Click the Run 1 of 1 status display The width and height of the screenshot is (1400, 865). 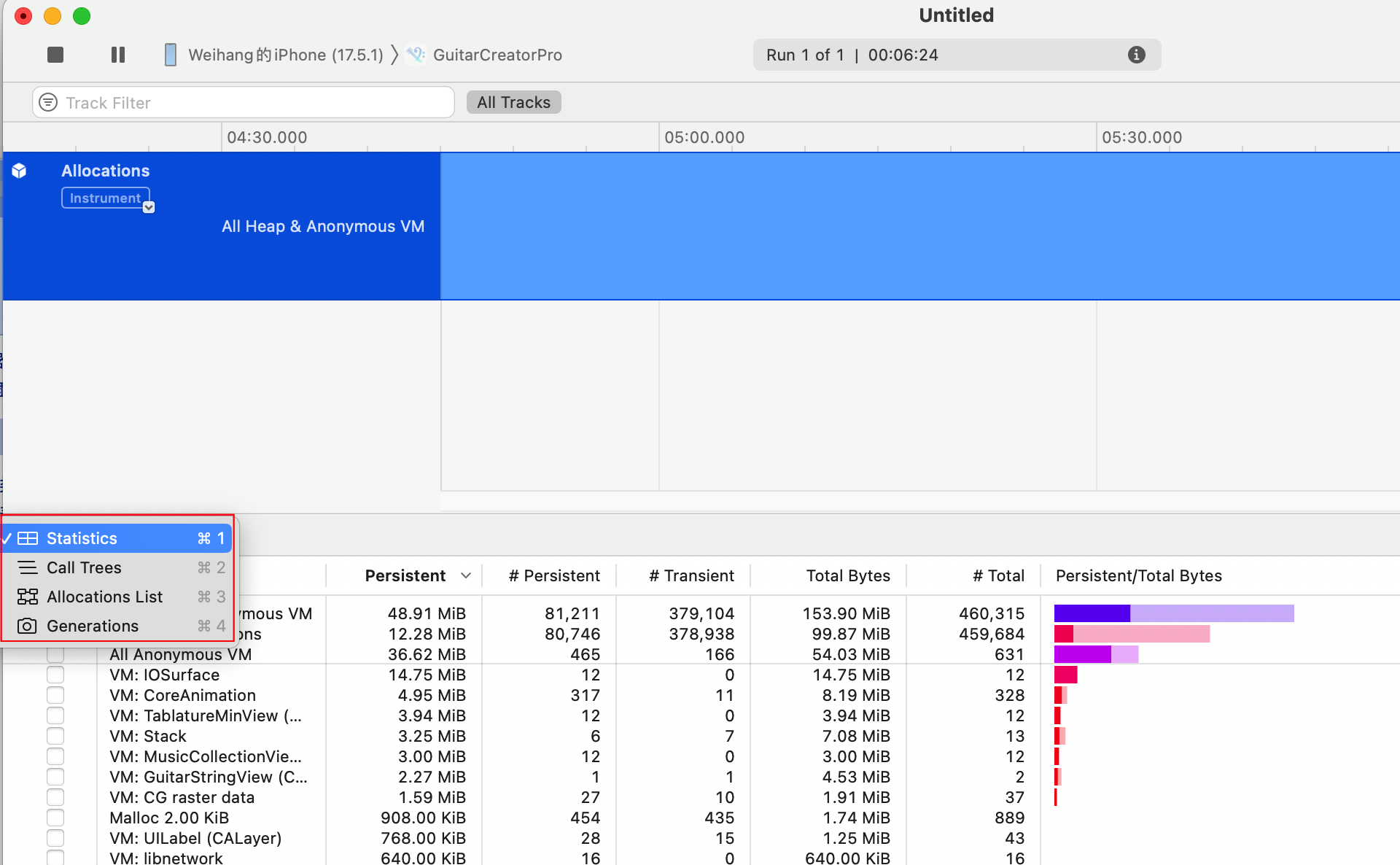click(957, 55)
